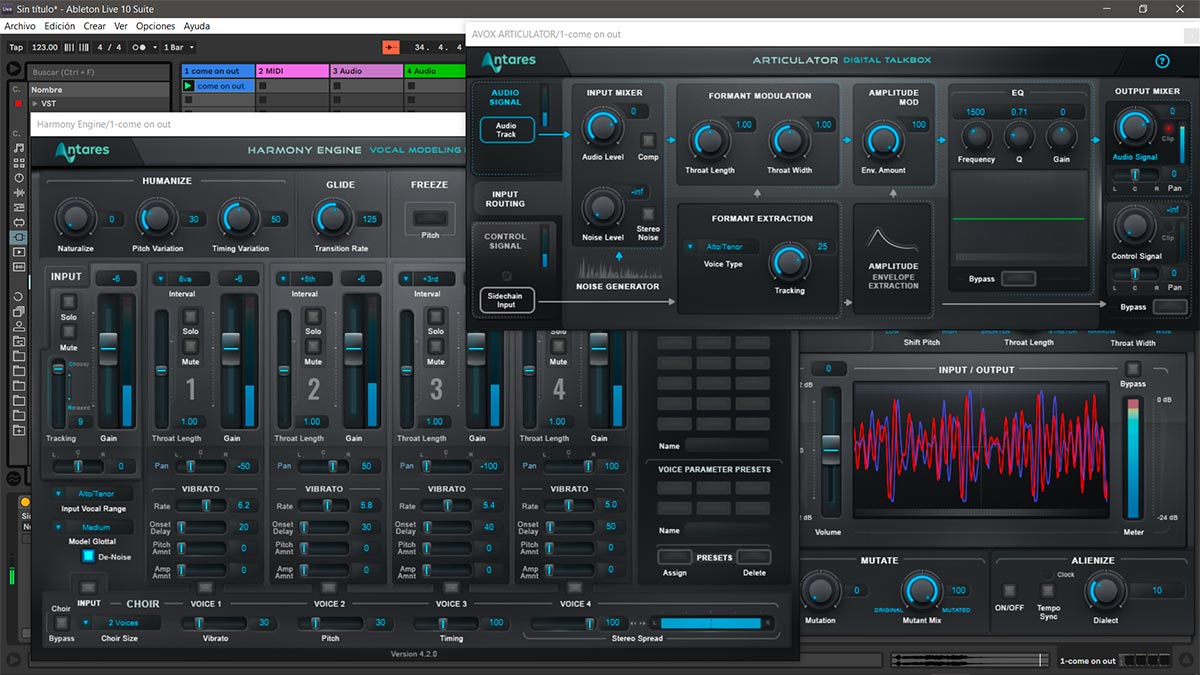Adjust Stereo Spread blue bar slider

(x=710, y=622)
